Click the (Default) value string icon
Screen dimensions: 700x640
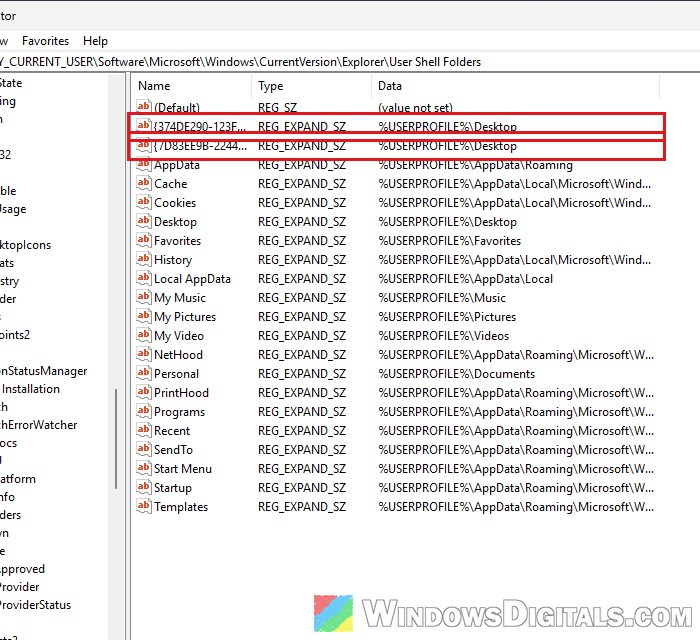pos(143,107)
